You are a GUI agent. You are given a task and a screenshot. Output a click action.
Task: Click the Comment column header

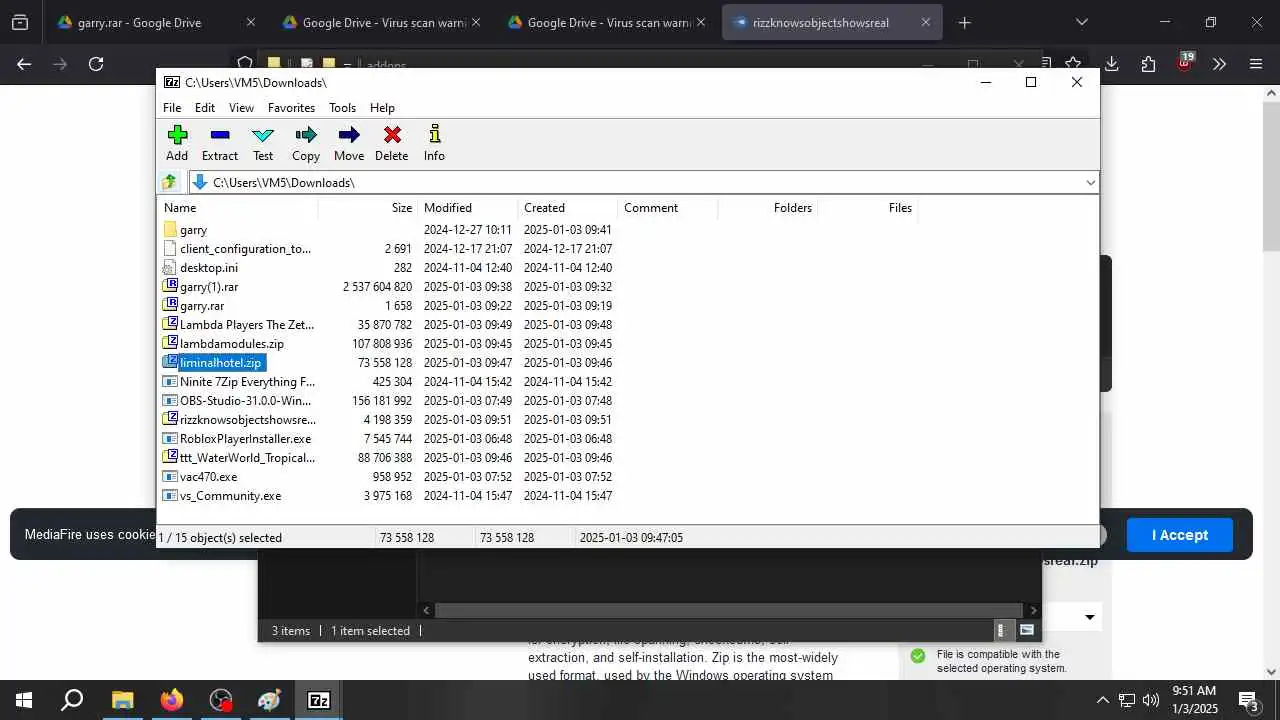click(668, 208)
